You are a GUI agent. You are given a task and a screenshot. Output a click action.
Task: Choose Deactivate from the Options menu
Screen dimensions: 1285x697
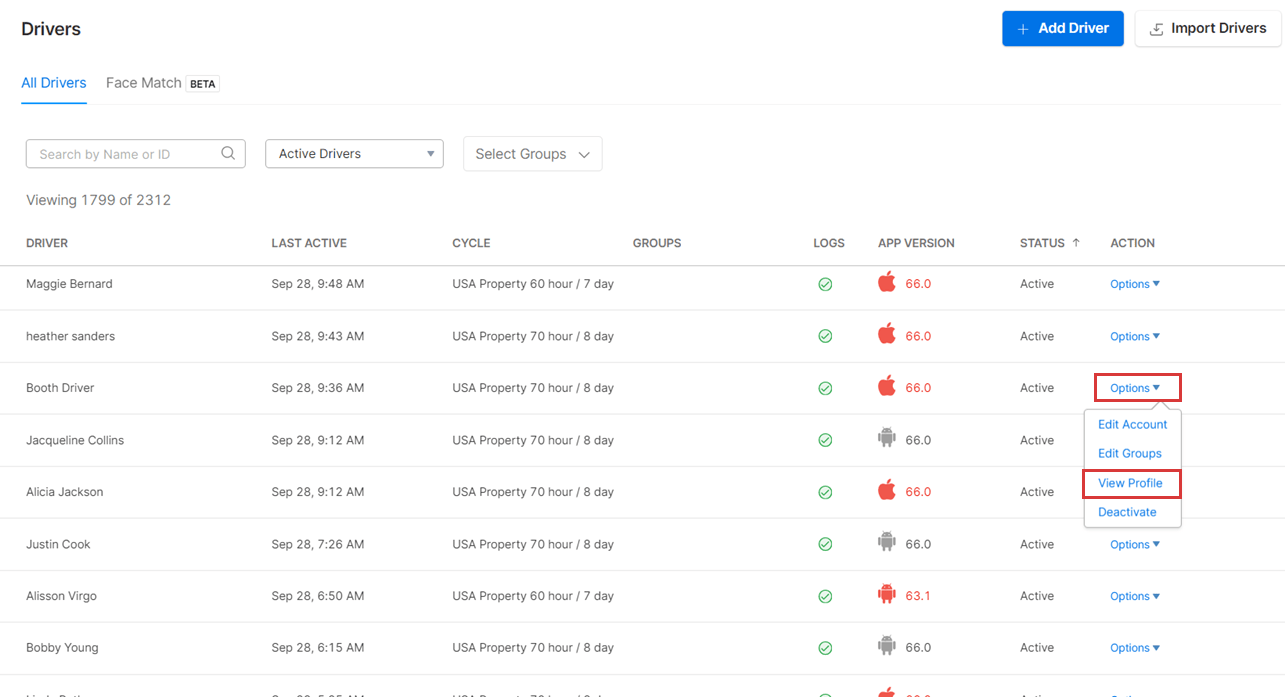(1127, 512)
